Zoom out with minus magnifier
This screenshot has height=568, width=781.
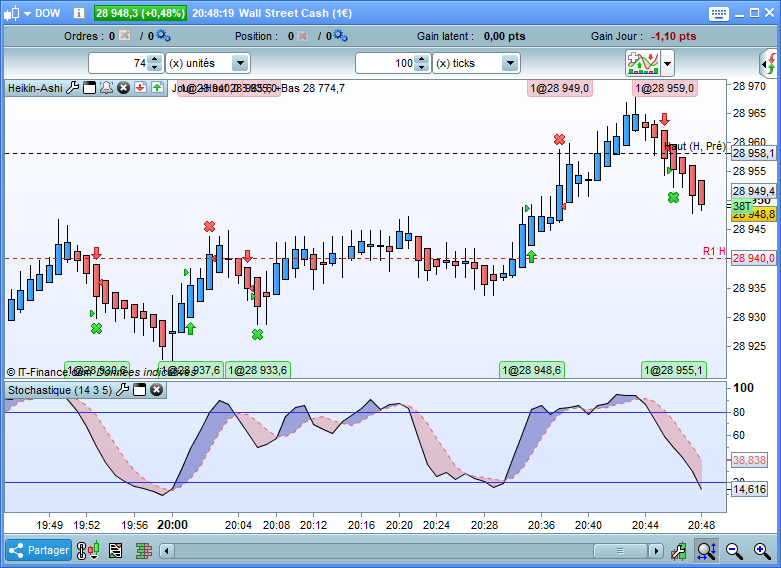(x=734, y=551)
